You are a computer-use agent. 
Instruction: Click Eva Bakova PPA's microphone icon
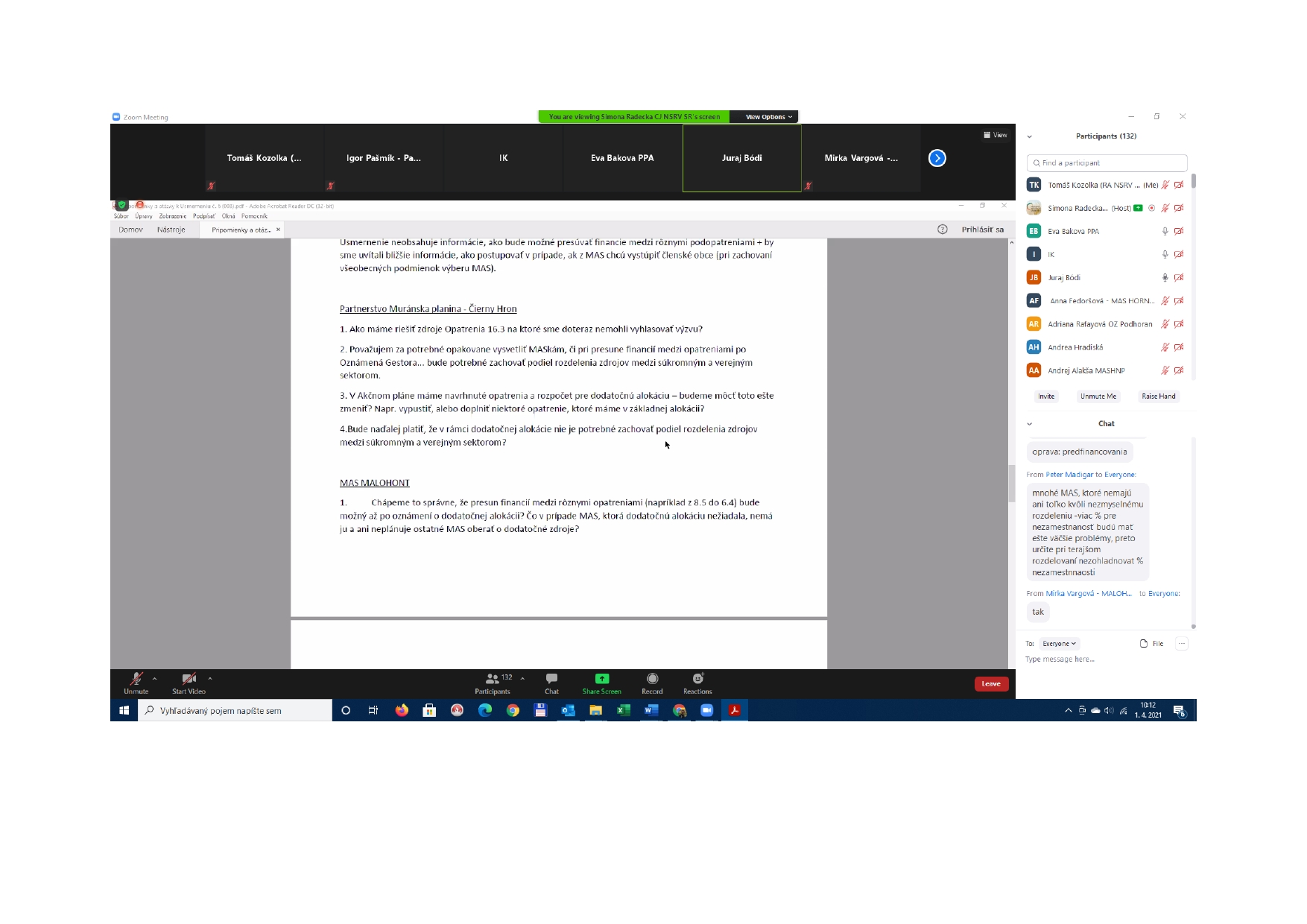(1165, 231)
